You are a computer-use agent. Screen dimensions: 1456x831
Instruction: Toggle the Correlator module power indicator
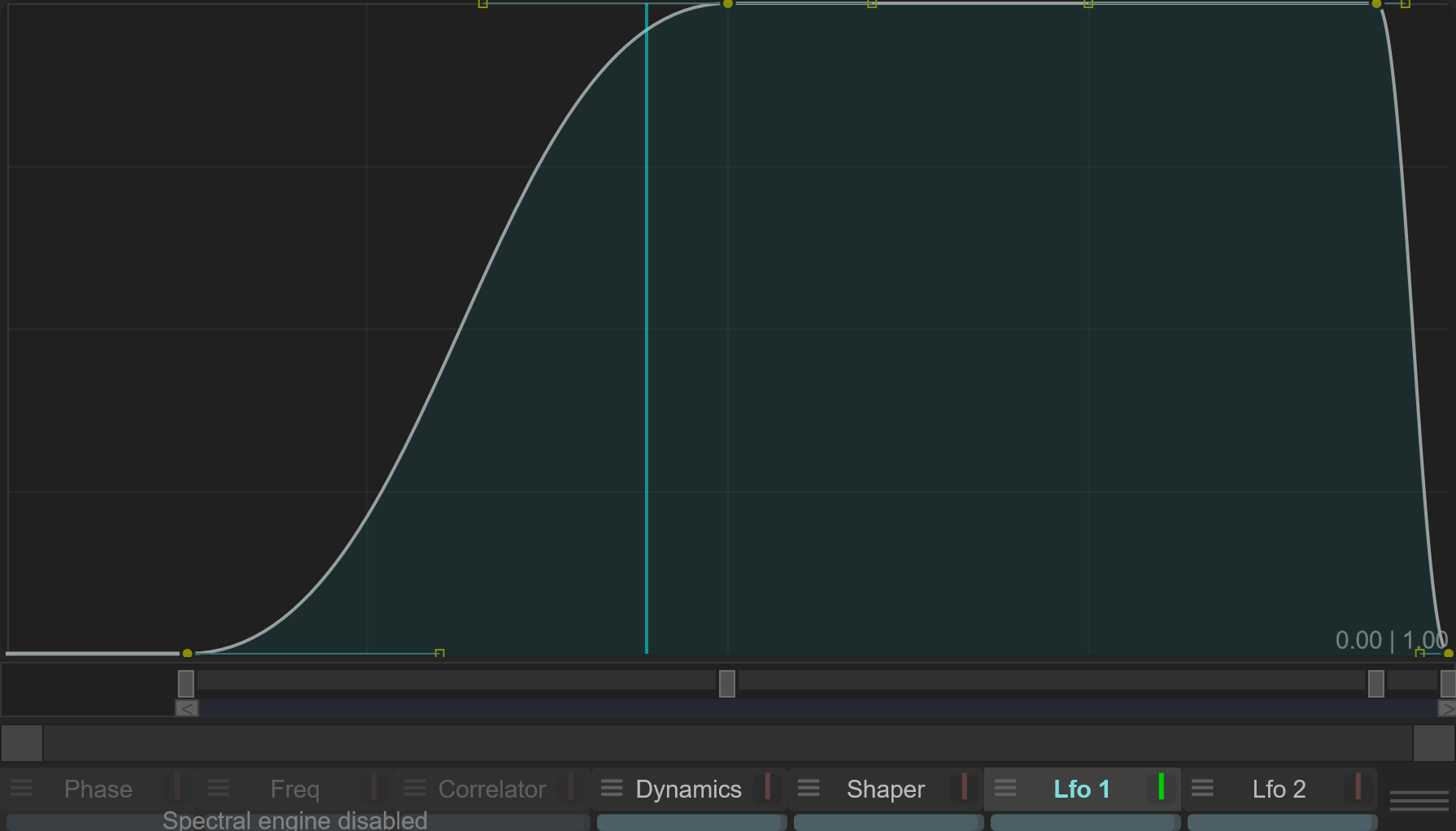[x=571, y=787]
